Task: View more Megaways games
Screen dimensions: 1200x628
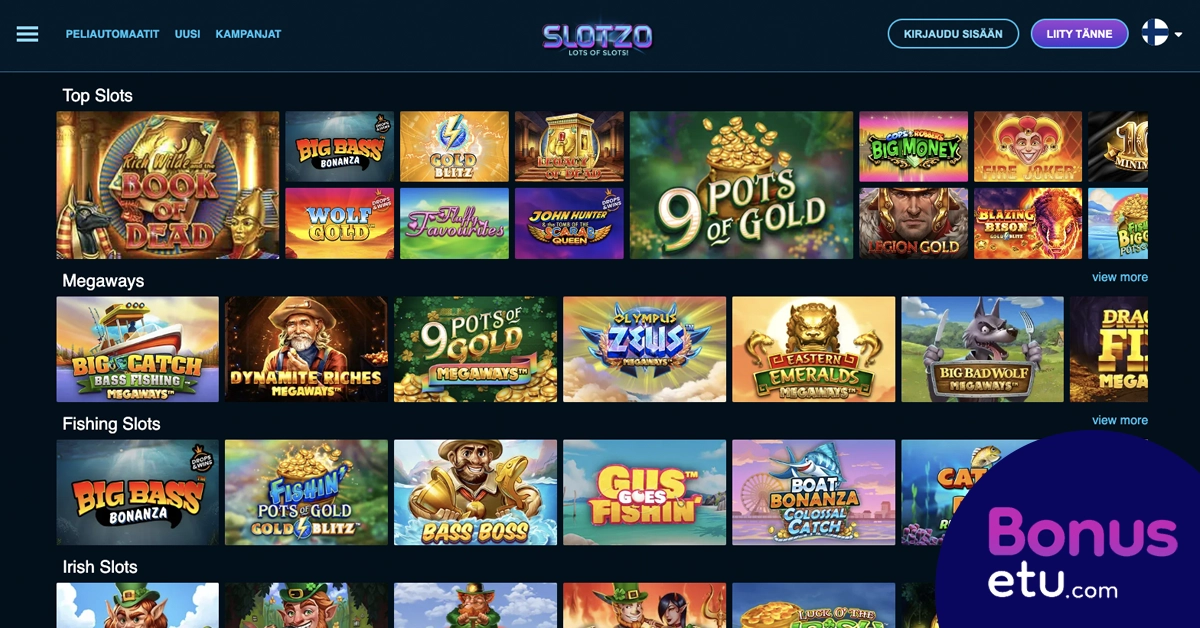Action: (x=1119, y=277)
